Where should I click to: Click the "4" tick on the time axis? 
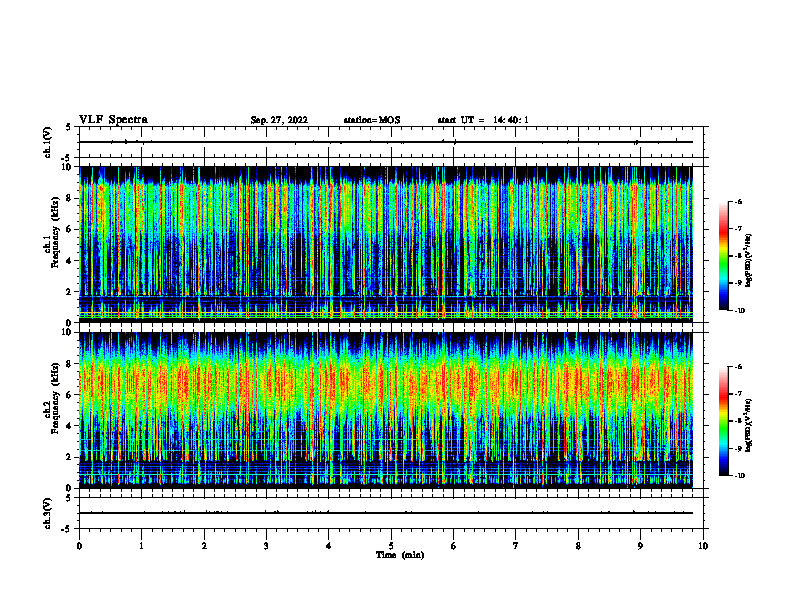point(329,546)
